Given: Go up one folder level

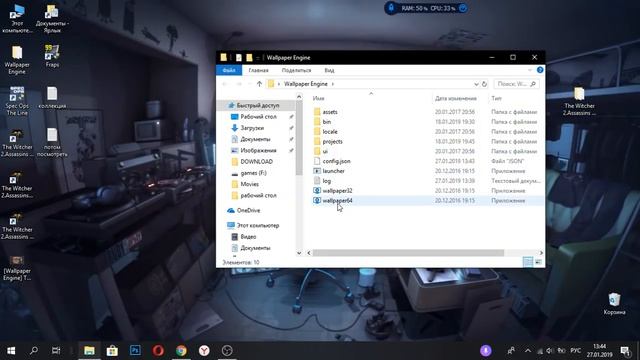Looking at the screenshot, I should tap(259, 84).
